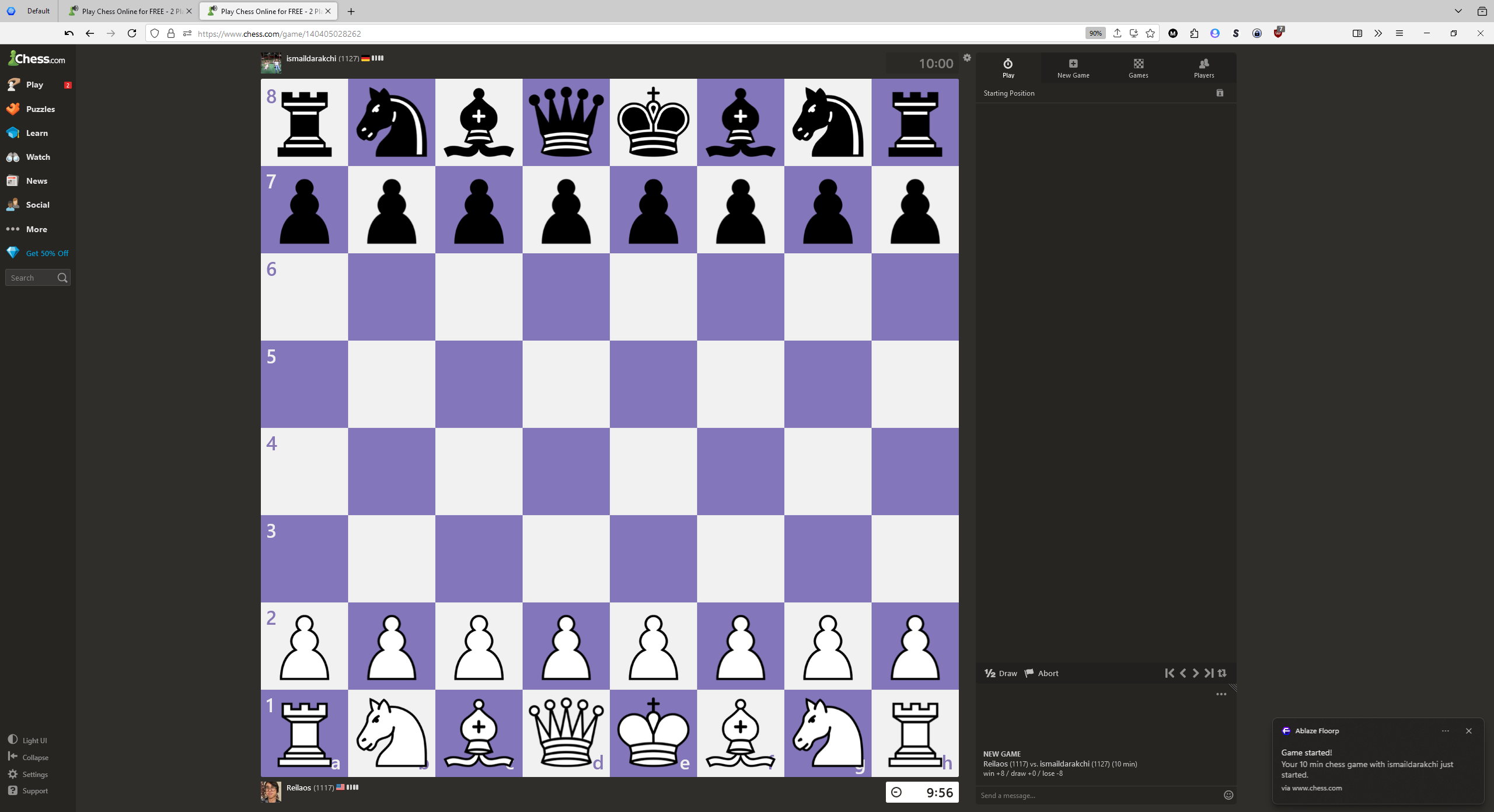Jump to the last move
The width and height of the screenshot is (1494, 812).
tap(1209, 673)
